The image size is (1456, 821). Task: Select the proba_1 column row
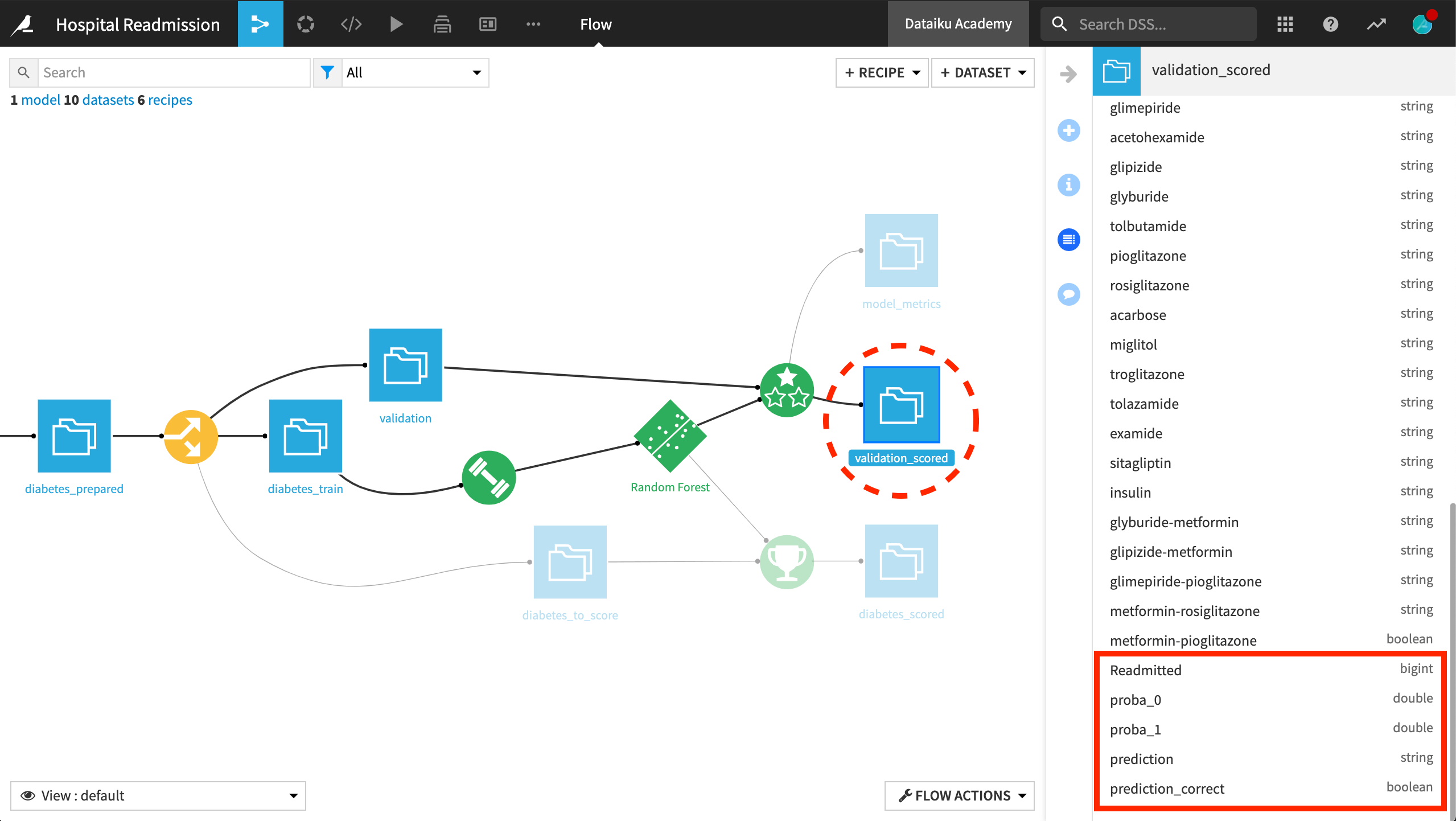coord(1271,729)
